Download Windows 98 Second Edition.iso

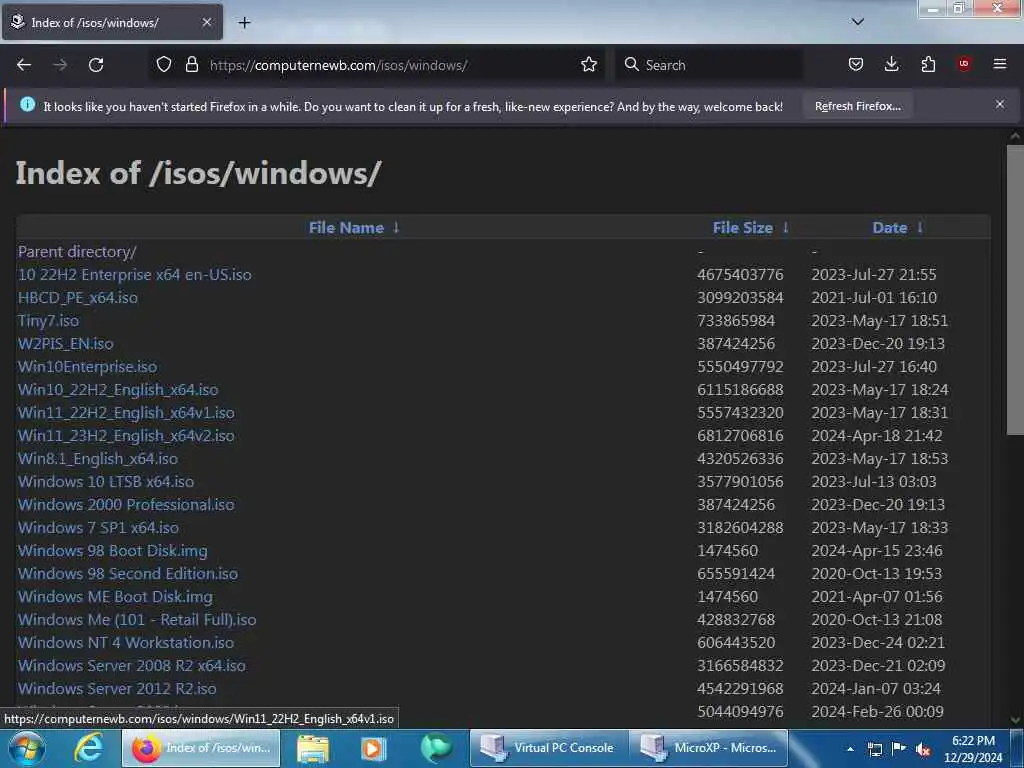(x=127, y=573)
